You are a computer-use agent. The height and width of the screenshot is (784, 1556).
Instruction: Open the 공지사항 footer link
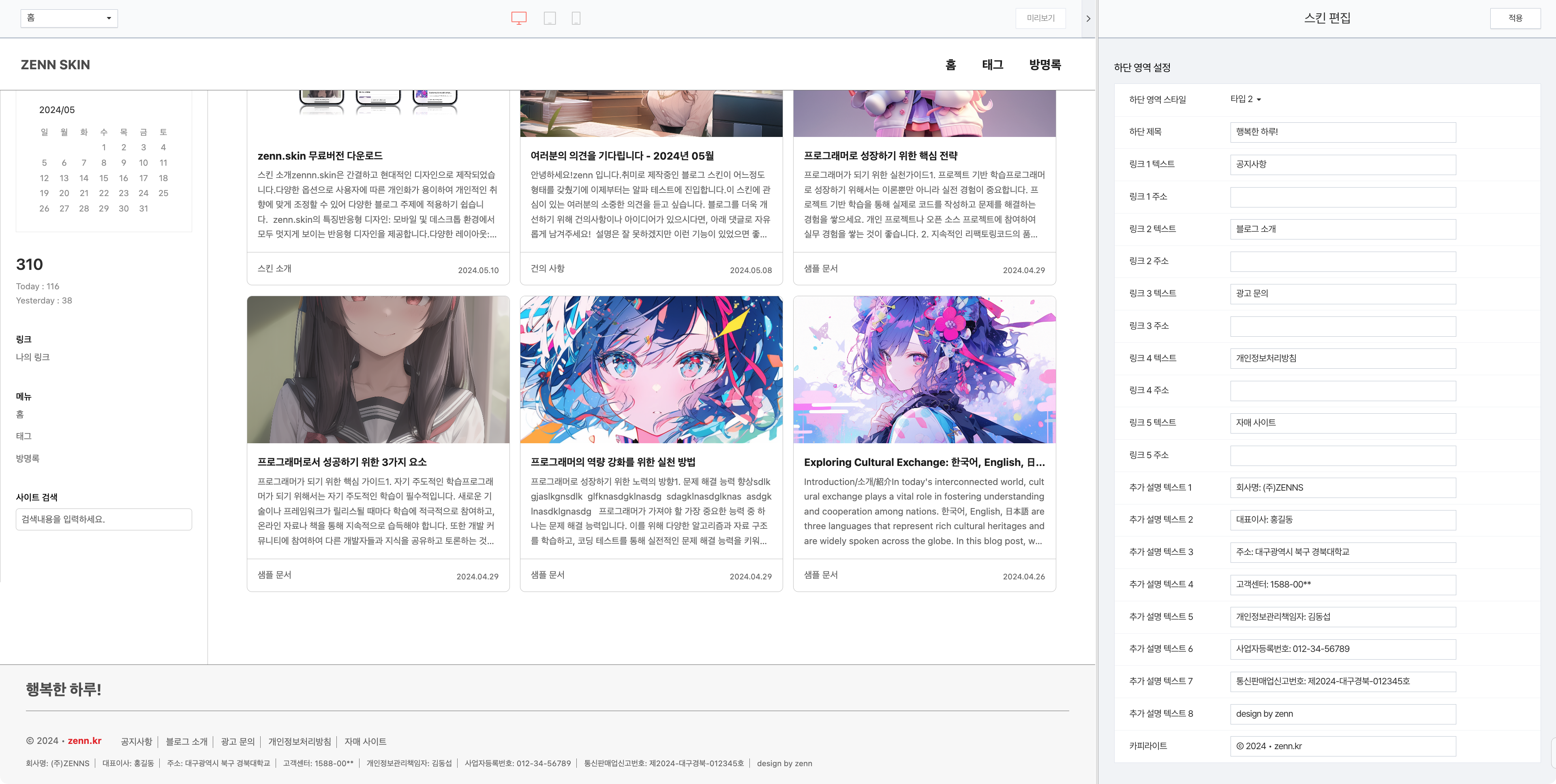click(x=136, y=741)
